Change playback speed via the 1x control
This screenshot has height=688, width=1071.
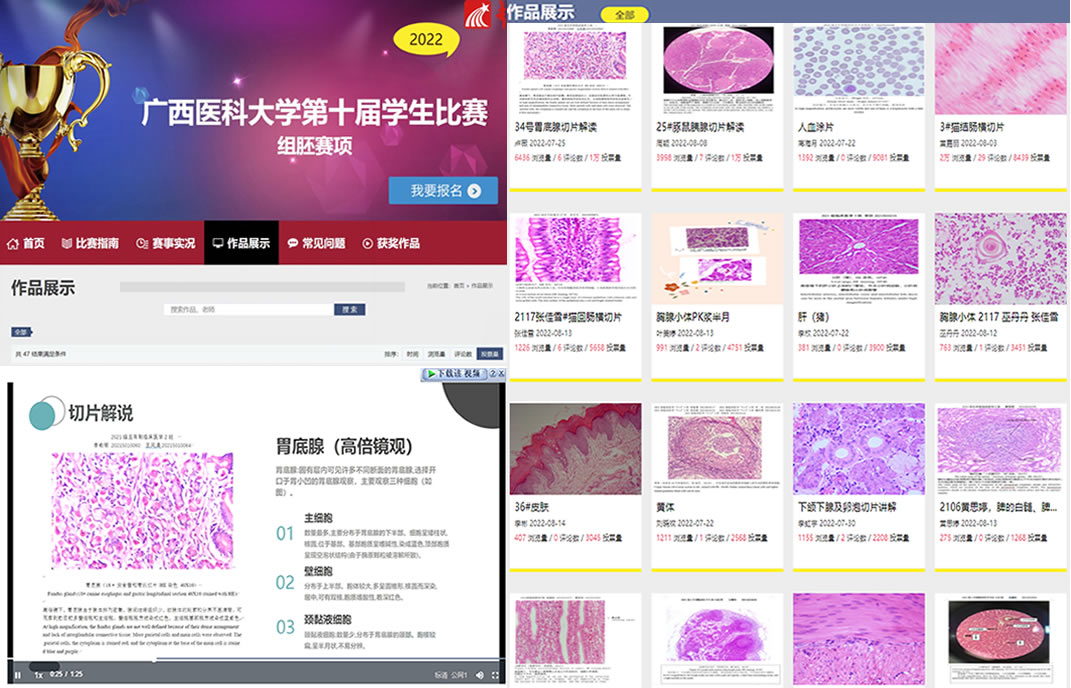click(39, 675)
